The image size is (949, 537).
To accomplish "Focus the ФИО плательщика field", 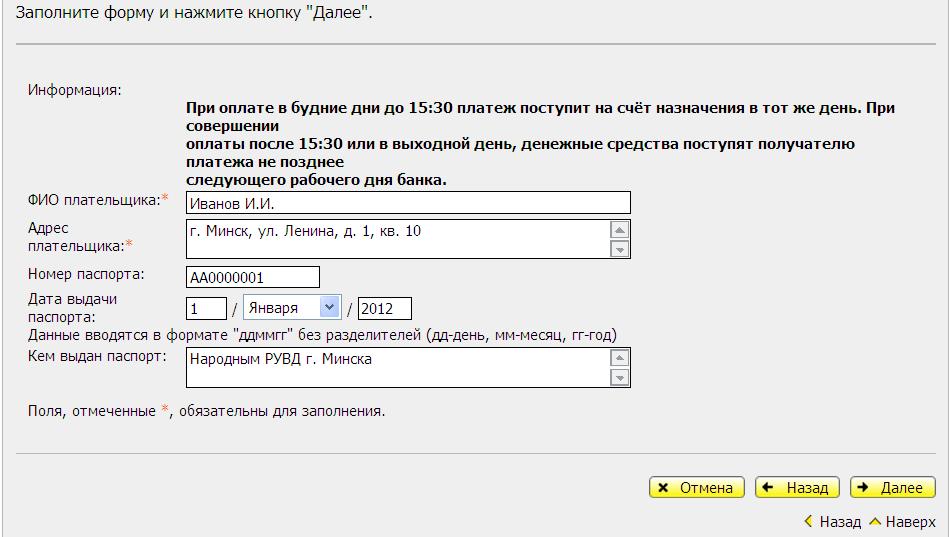I will pyautogui.click(x=408, y=203).
